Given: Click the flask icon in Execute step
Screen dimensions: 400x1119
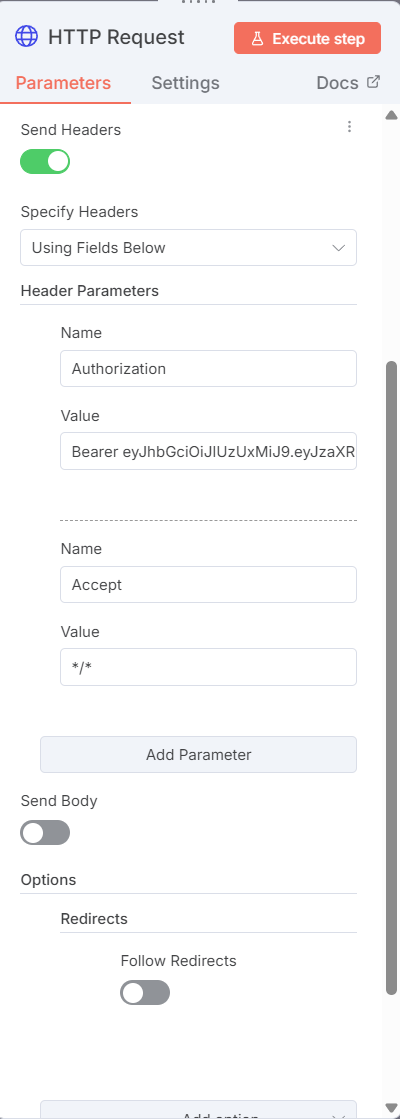Looking at the screenshot, I should (x=258, y=39).
